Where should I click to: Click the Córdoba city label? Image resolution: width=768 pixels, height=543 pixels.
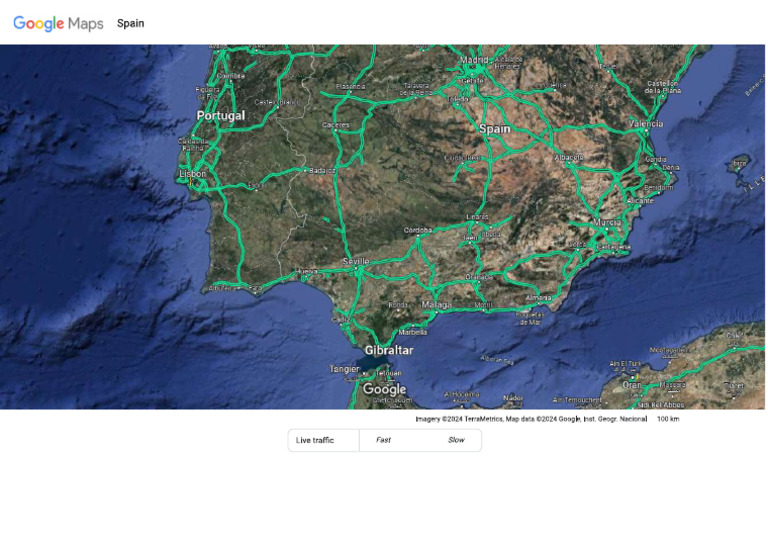click(x=418, y=230)
